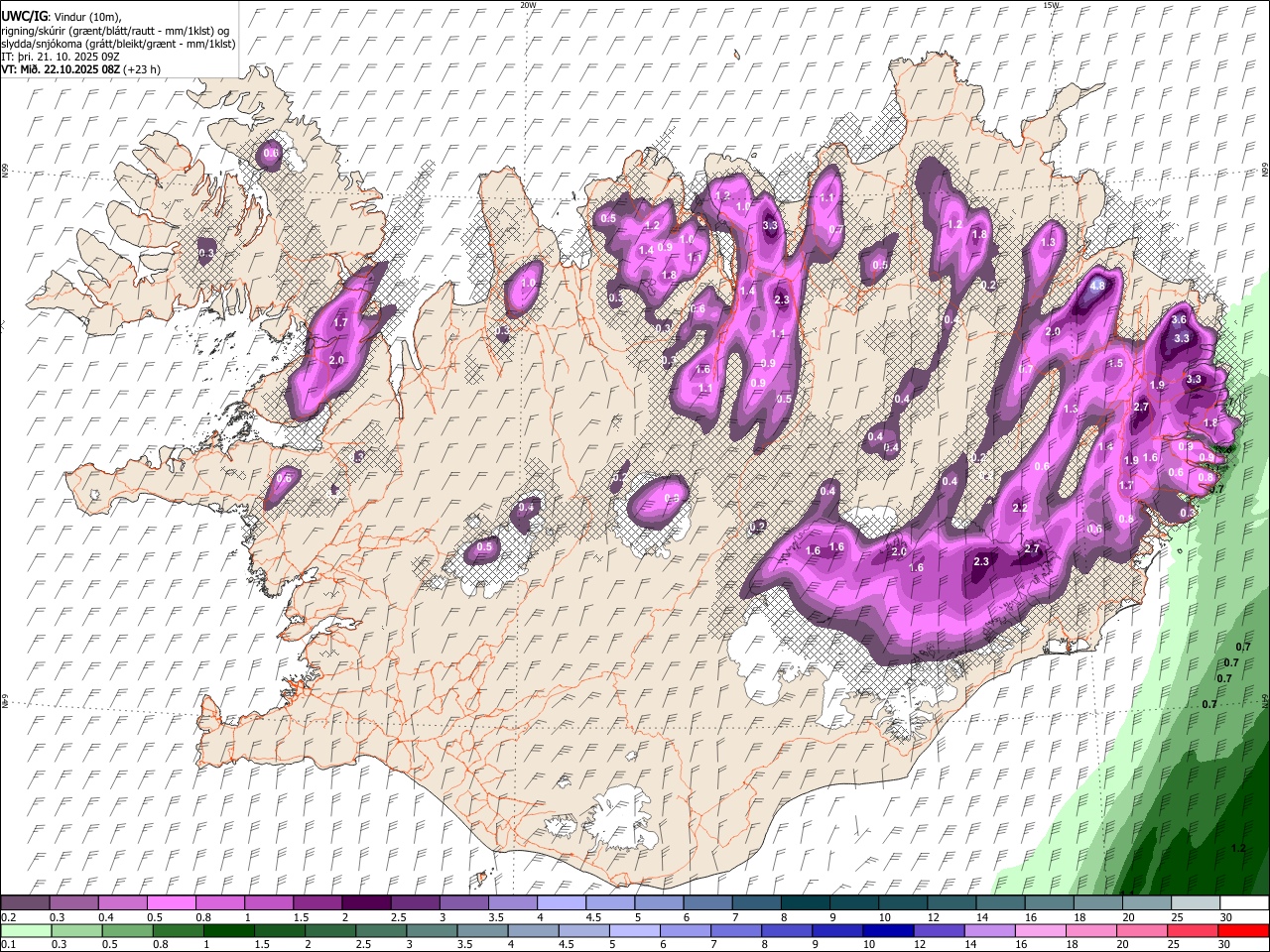Click the 'rigning/skúrir' legend description line
This screenshot has height=952, width=1270.
115,31
